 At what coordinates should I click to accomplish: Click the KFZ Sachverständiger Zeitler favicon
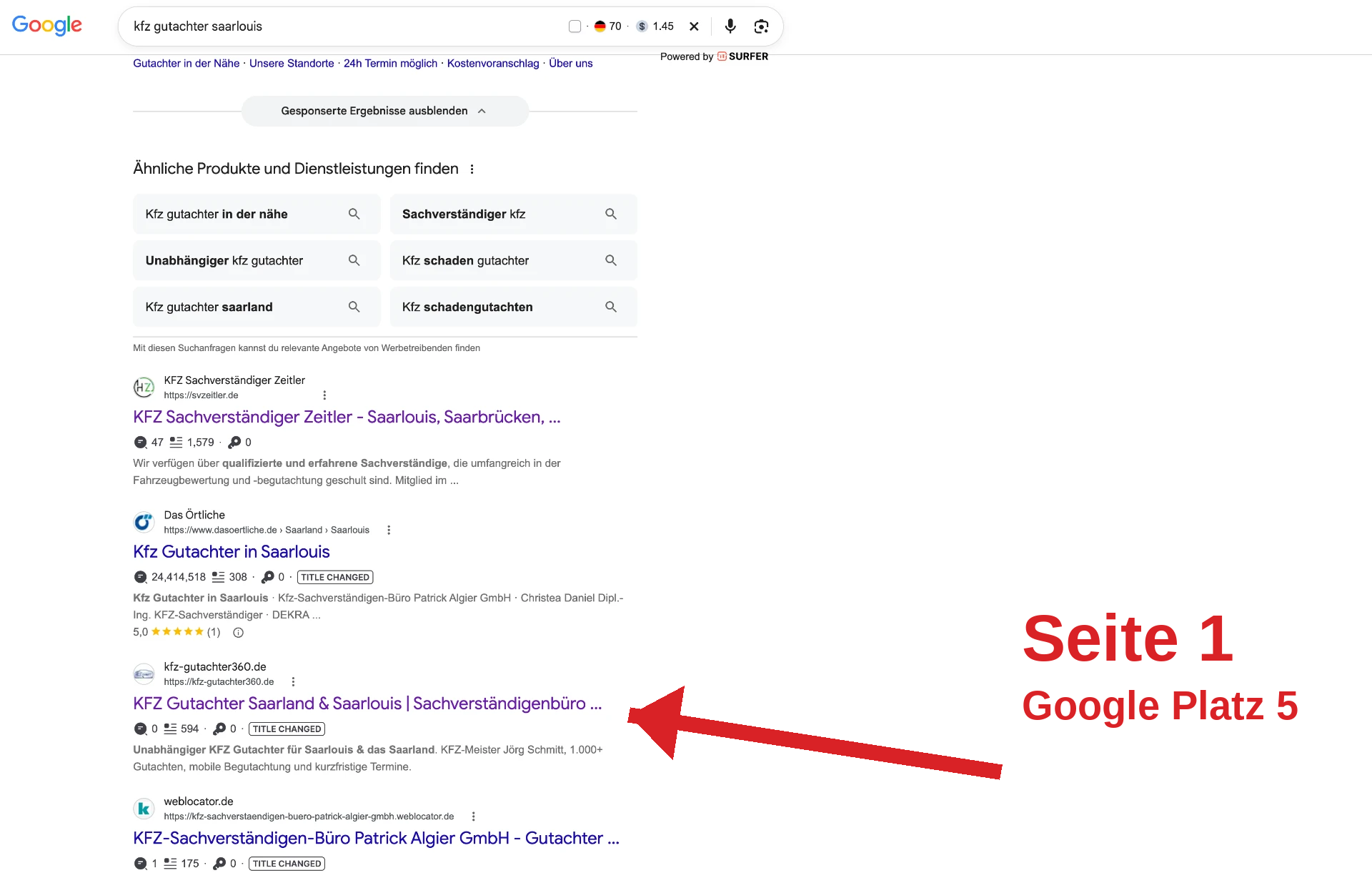[144, 388]
